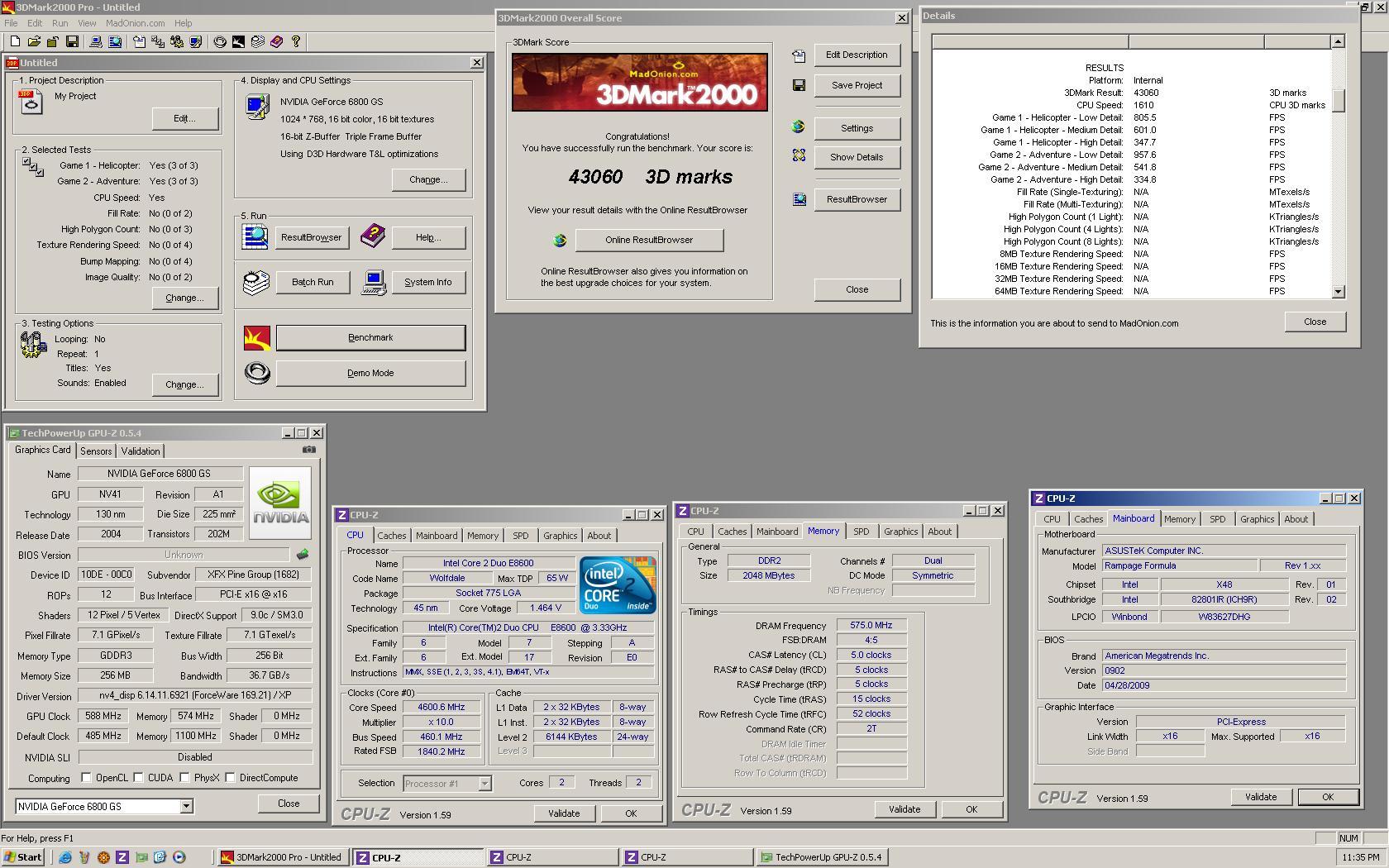Viewport: 1389px width, 868px height.
Task: Click the NVIDIA logo in GPU-Z
Action: coord(280,502)
